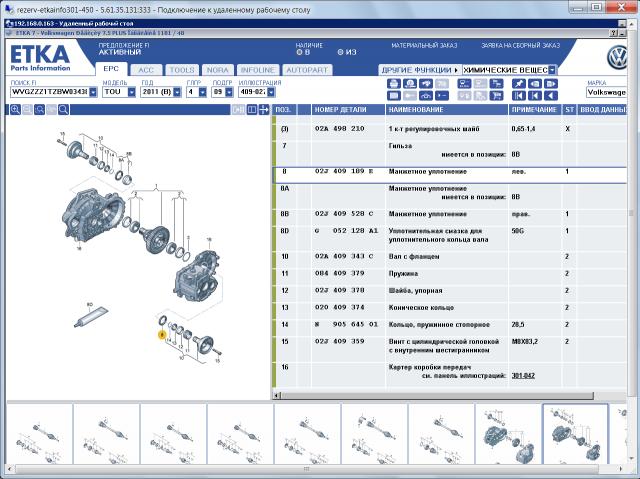Click the icon right of the pushpin
This screenshot has height=479, width=640.
point(535,84)
